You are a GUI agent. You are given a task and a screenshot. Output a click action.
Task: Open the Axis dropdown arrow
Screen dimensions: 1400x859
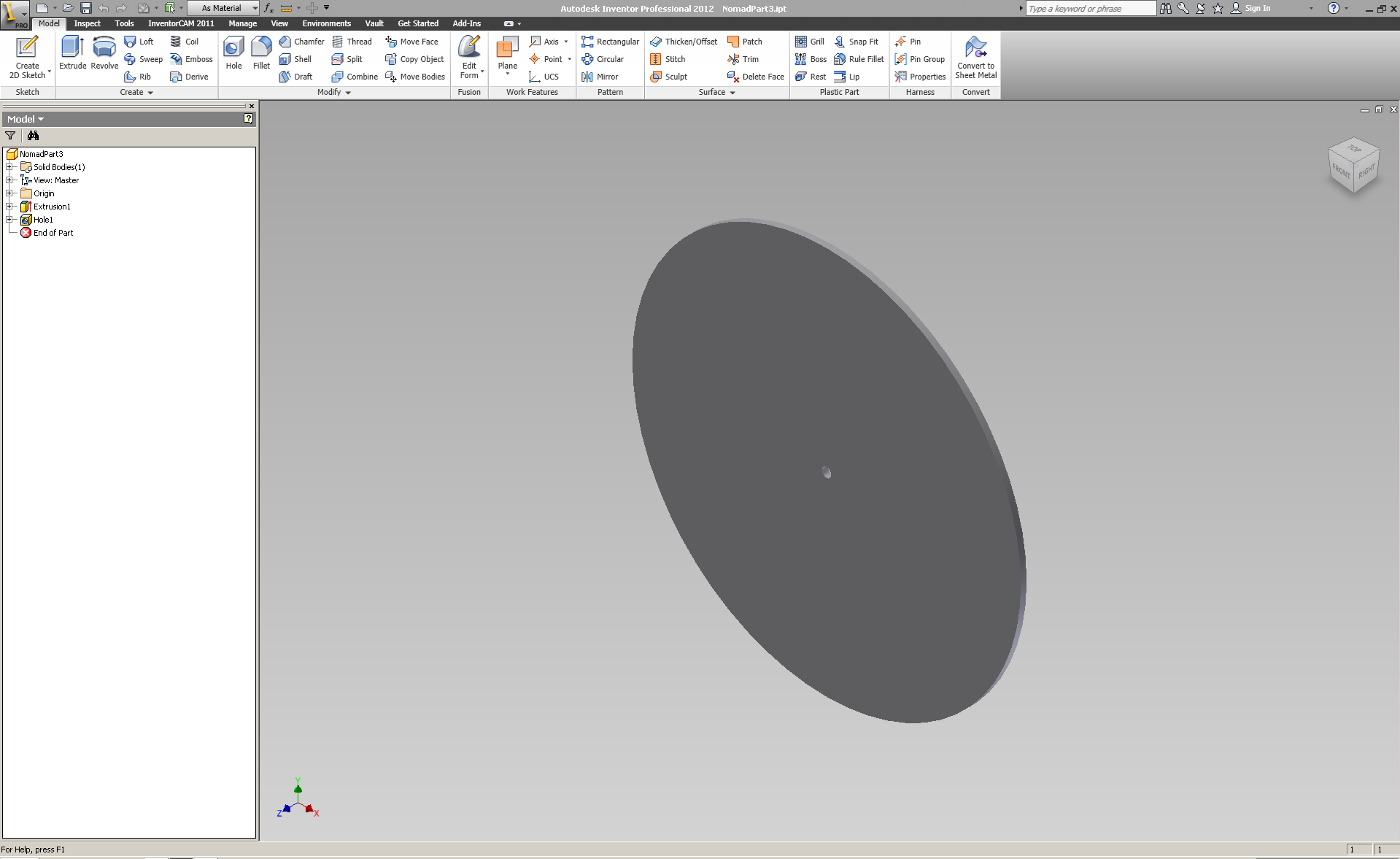pyautogui.click(x=566, y=42)
